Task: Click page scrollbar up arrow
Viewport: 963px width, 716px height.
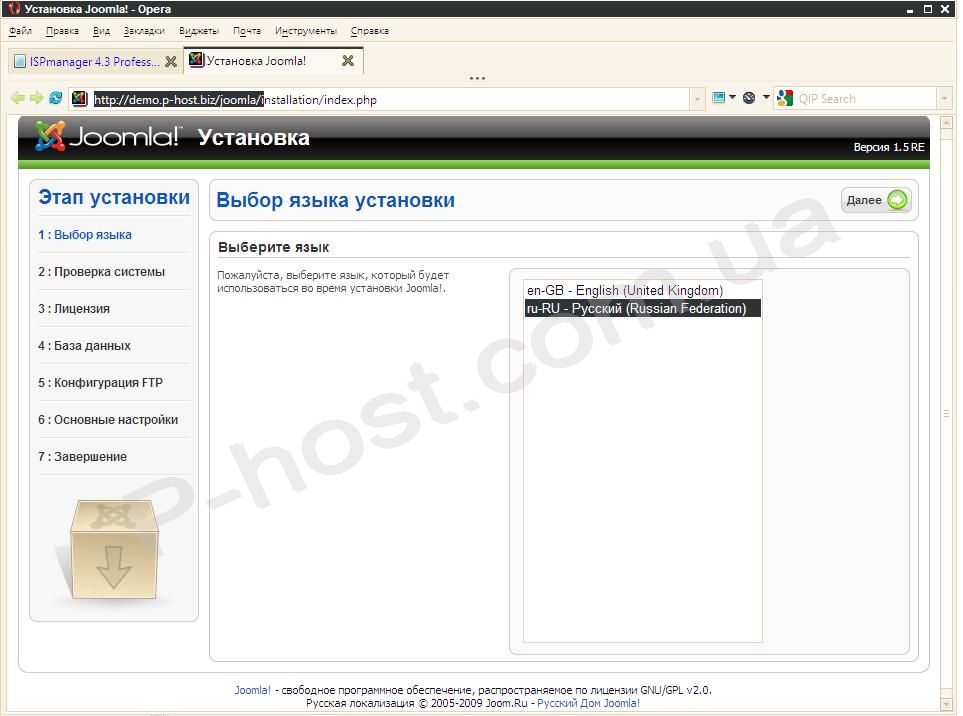Action: 946,122
